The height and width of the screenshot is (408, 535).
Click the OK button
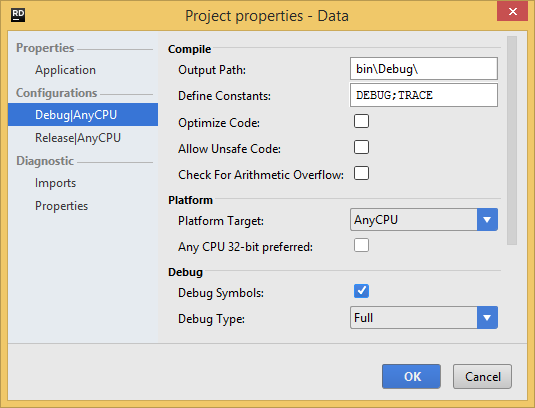pyautogui.click(x=411, y=376)
